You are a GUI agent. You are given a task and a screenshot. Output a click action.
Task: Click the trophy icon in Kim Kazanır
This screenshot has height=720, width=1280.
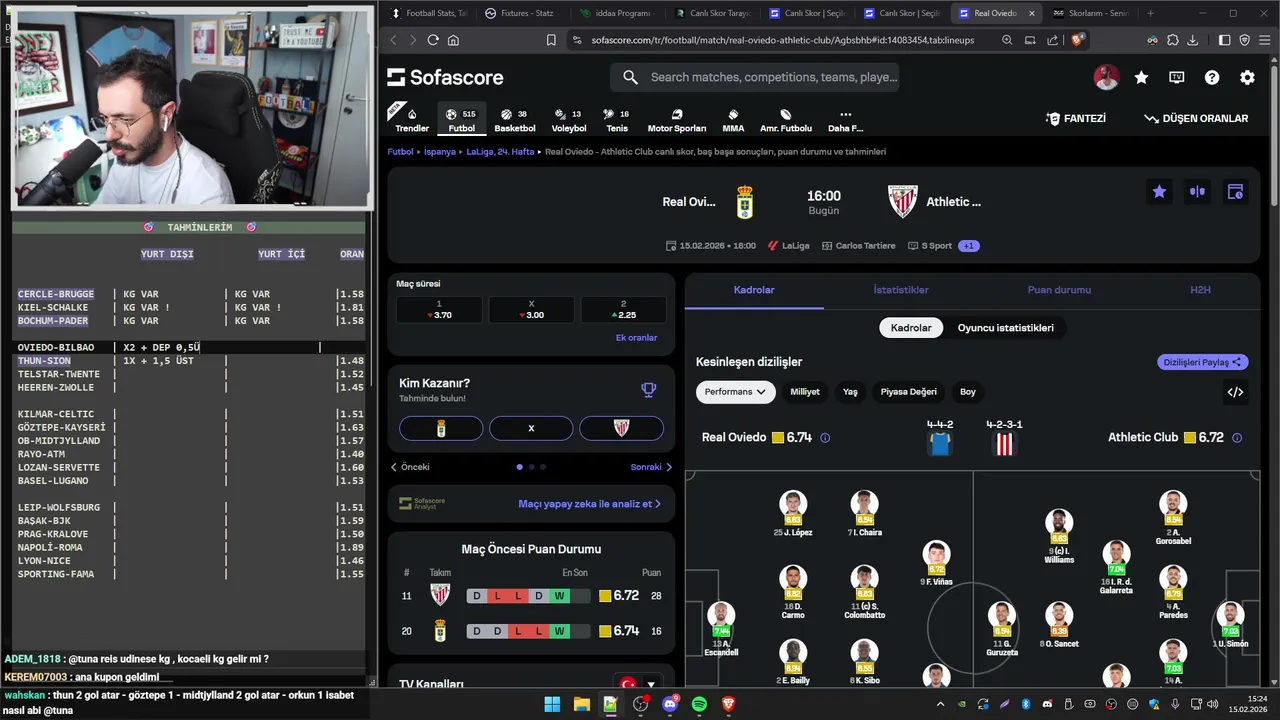(648, 390)
